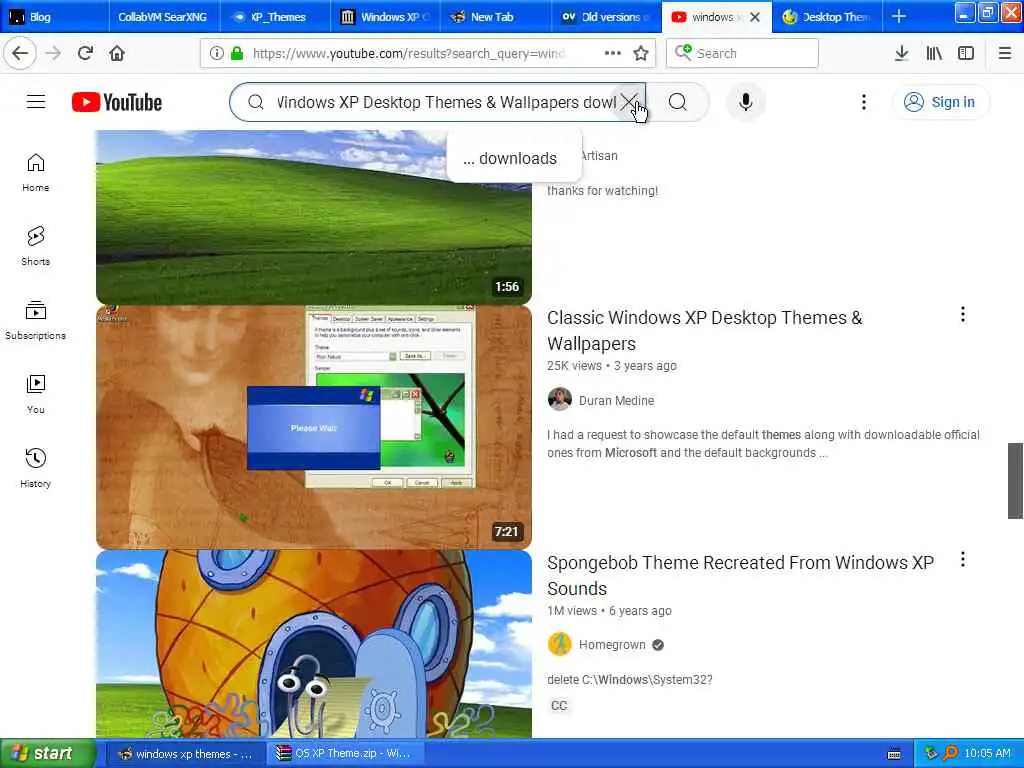This screenshot has height=768, width=1024.
Task: Reload the page with the refresh icon
Action: (x=85, y=53)
